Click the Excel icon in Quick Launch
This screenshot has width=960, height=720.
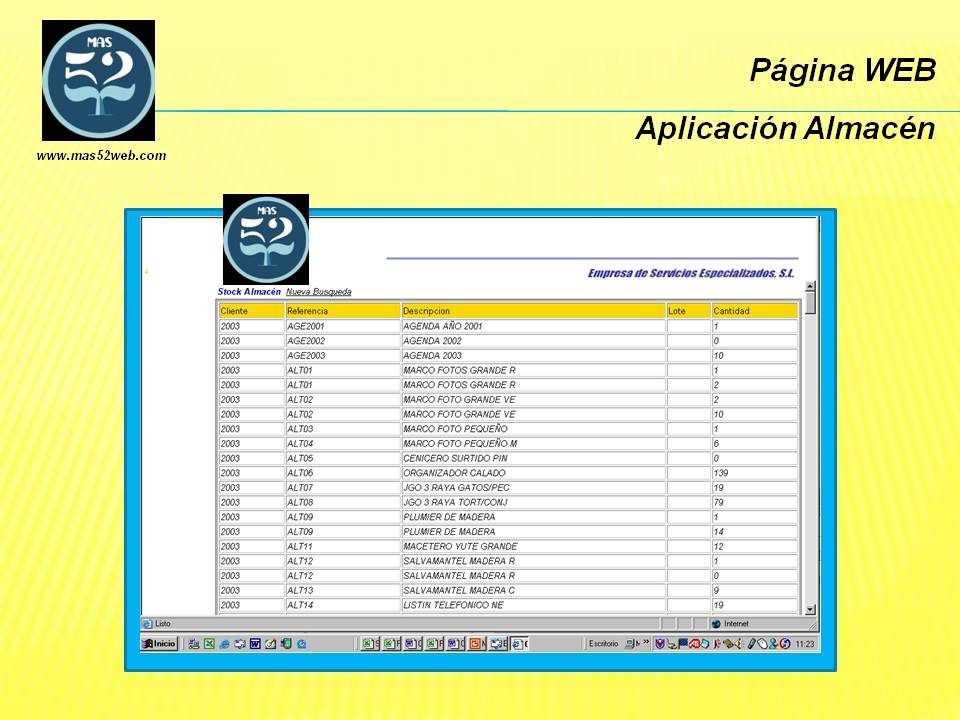(x=209, y=644)
